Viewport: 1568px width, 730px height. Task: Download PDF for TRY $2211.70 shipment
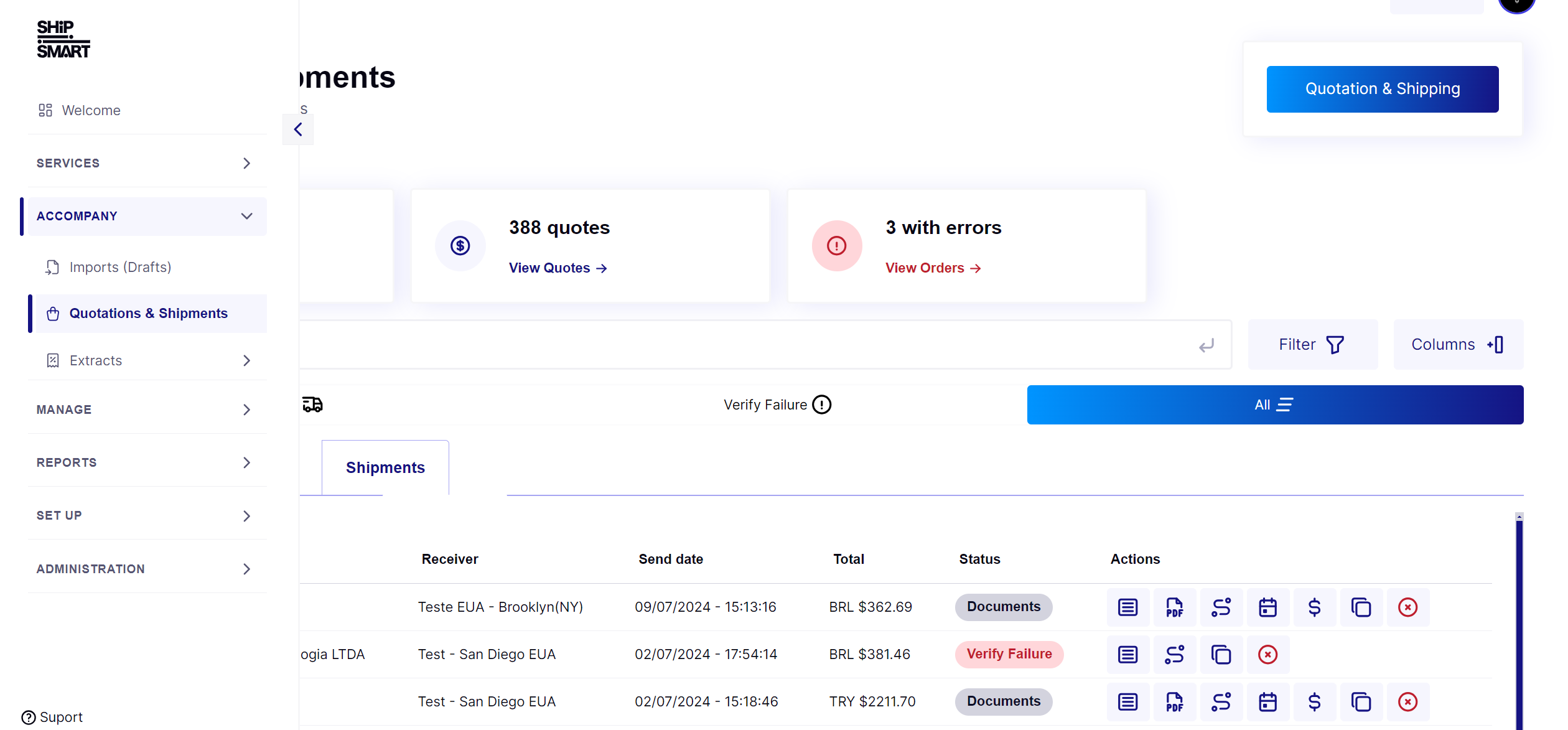1174,702
